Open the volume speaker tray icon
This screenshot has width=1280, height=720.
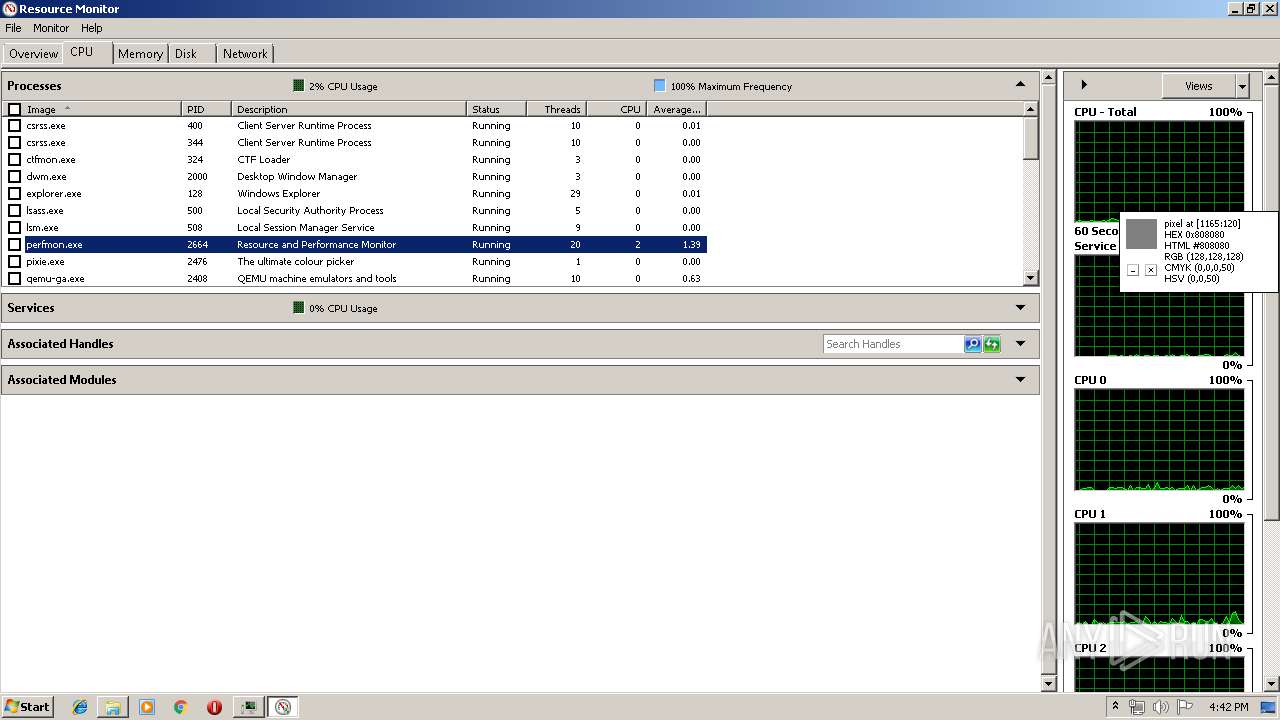1160,707
